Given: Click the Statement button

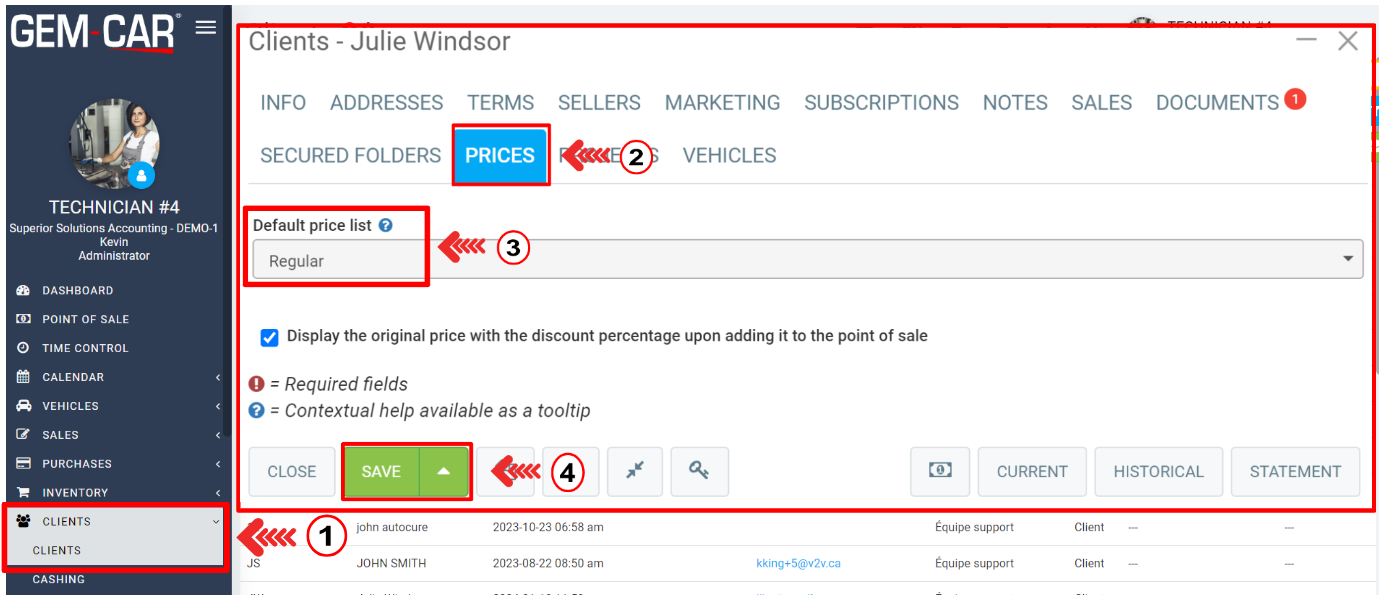Looking at the screenshot, I should pyautogui.click(x=1294, y=471).
